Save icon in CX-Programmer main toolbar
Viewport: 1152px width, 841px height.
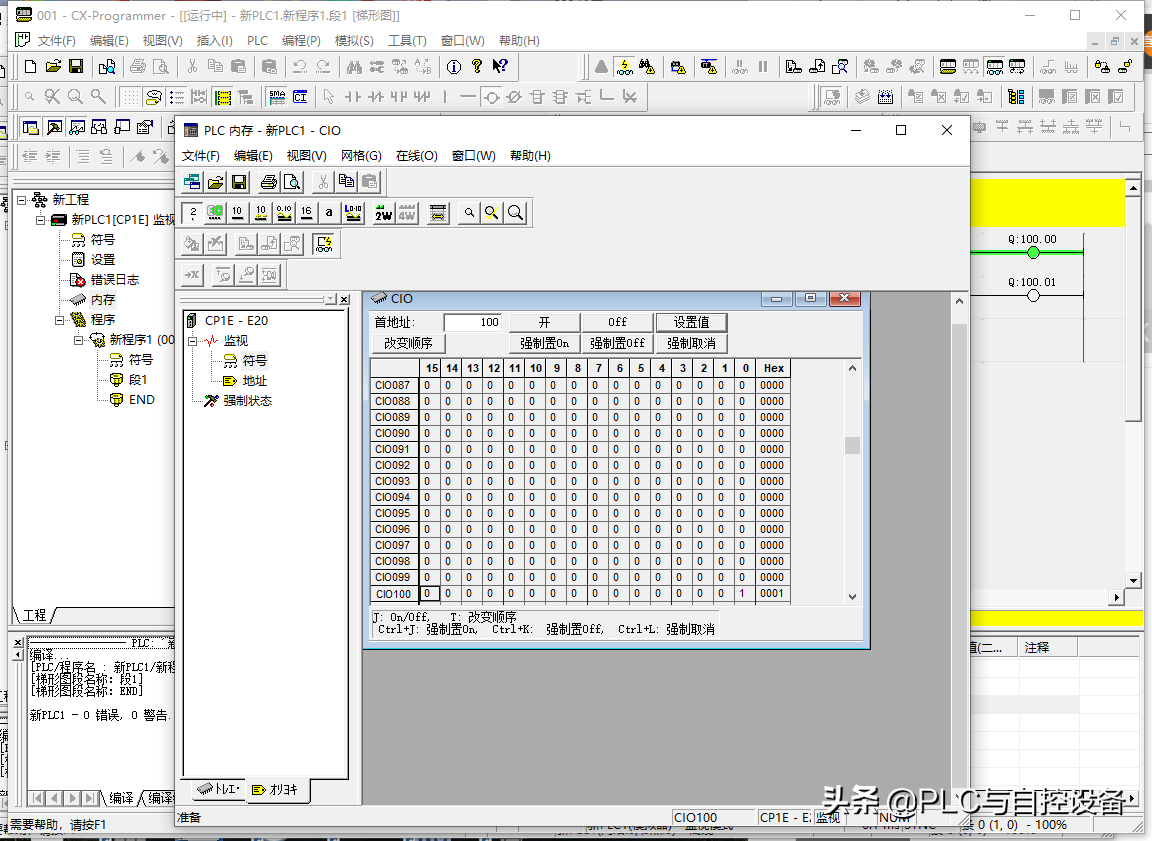coord(76,67)
